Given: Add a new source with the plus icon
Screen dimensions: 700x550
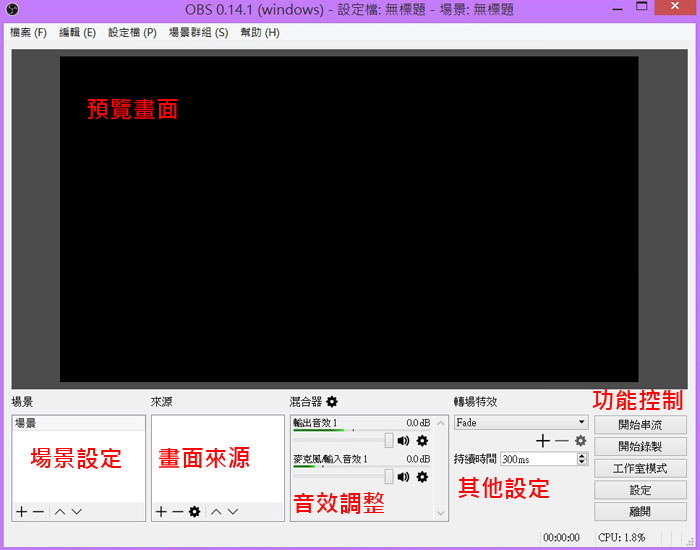Looking at the screenshot, I should [161, 512].
